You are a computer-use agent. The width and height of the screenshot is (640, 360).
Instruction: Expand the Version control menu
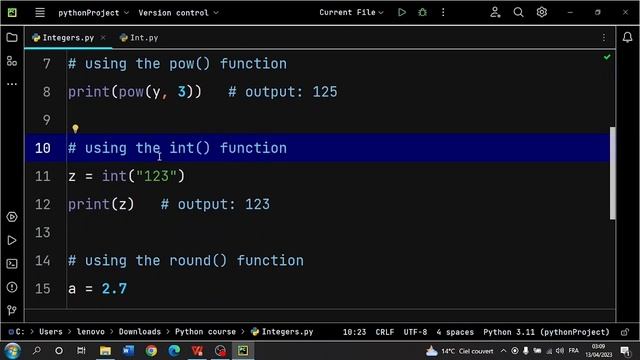tap(178, 13)
